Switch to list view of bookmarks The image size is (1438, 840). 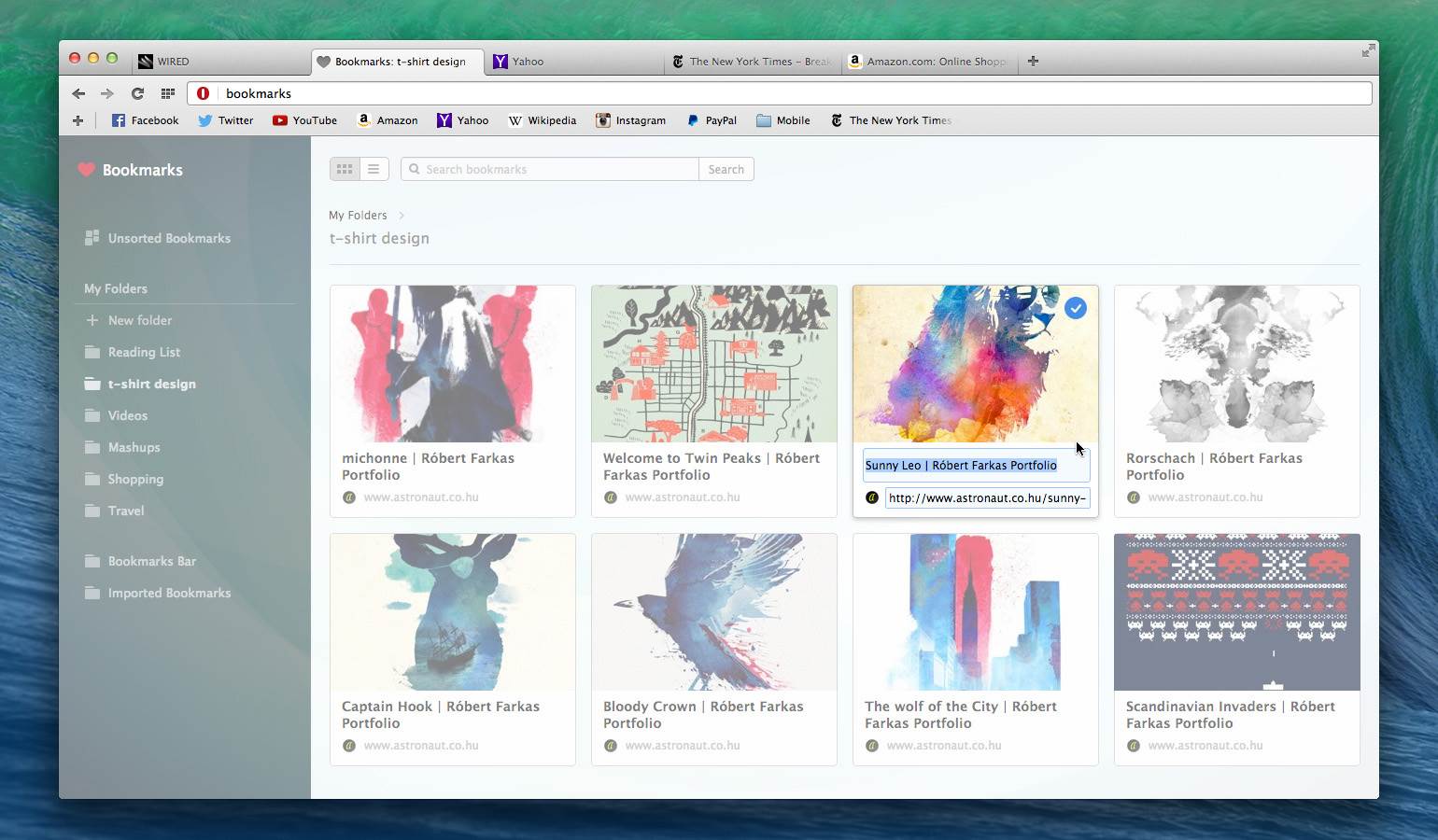click(x=374, y=169)
